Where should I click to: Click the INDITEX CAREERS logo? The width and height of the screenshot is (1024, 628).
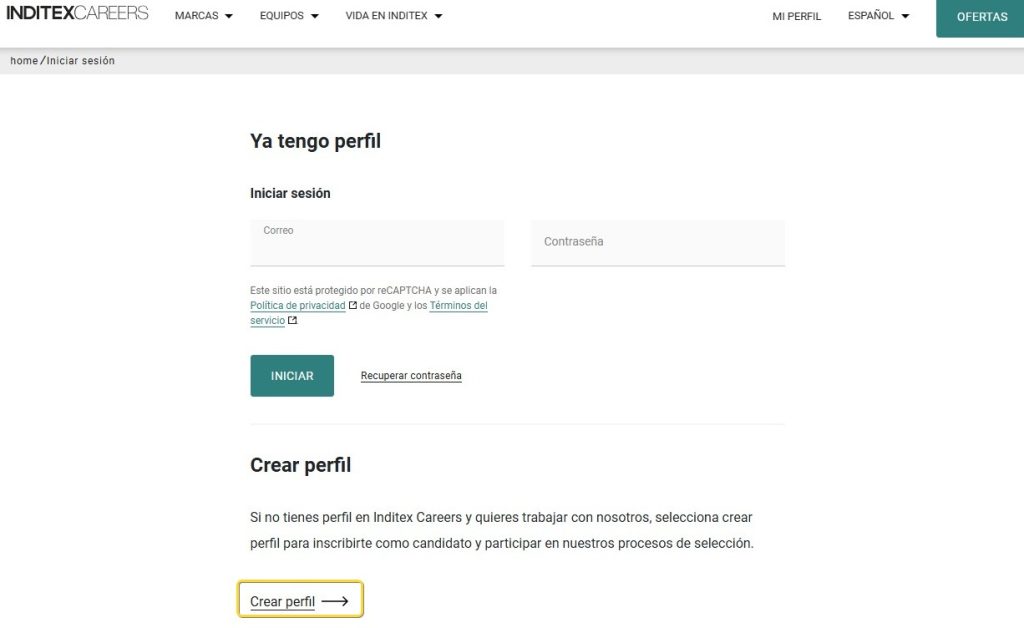(x=78, y=13)
